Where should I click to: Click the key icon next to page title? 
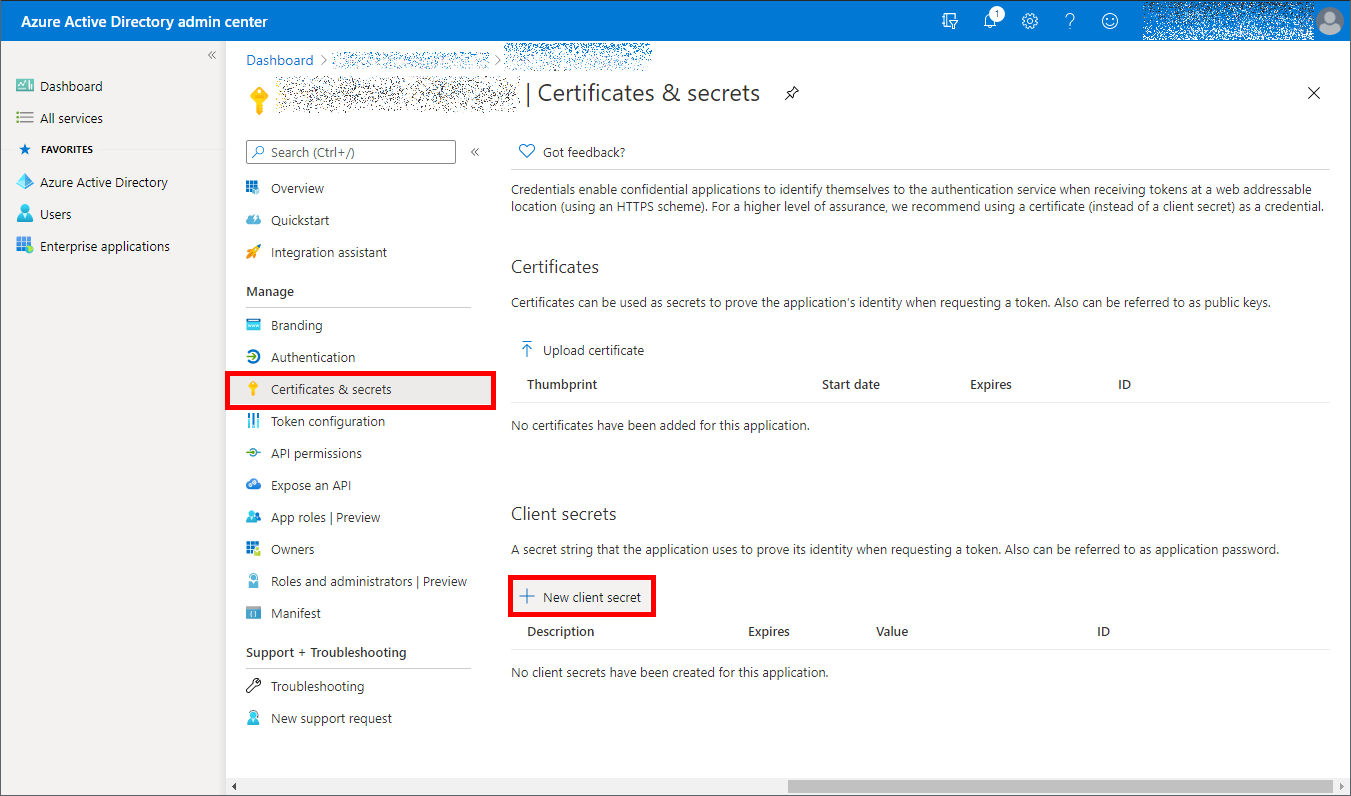(259, 100)
